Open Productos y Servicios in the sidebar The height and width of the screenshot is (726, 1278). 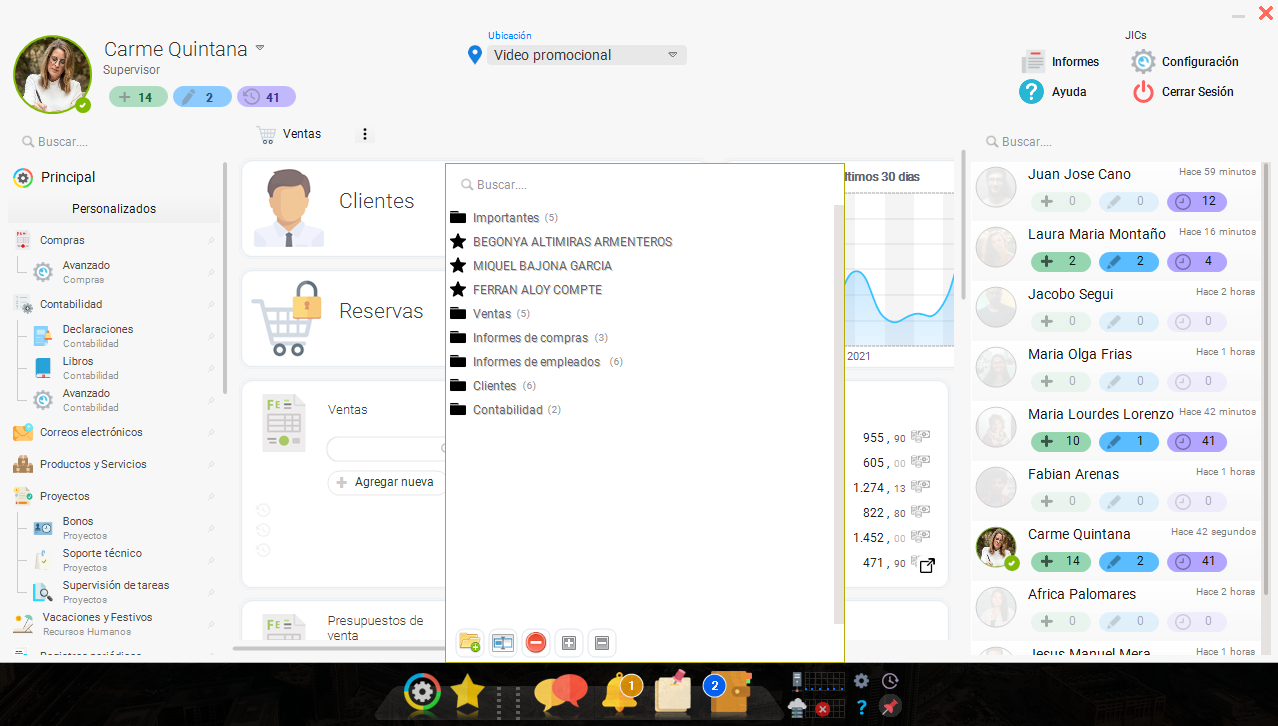[x=93, y=465]
